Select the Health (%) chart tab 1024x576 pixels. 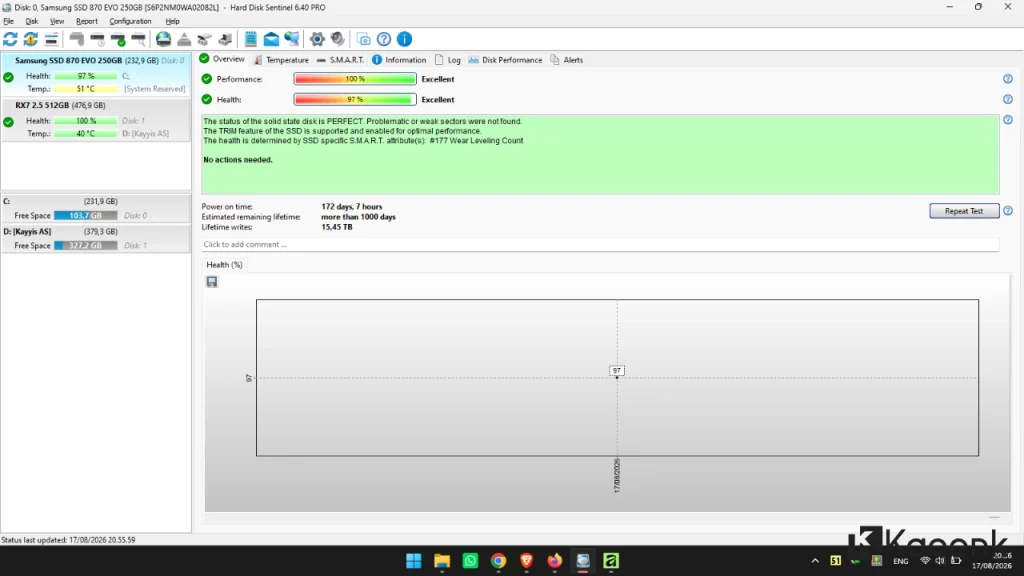(224, 264)
